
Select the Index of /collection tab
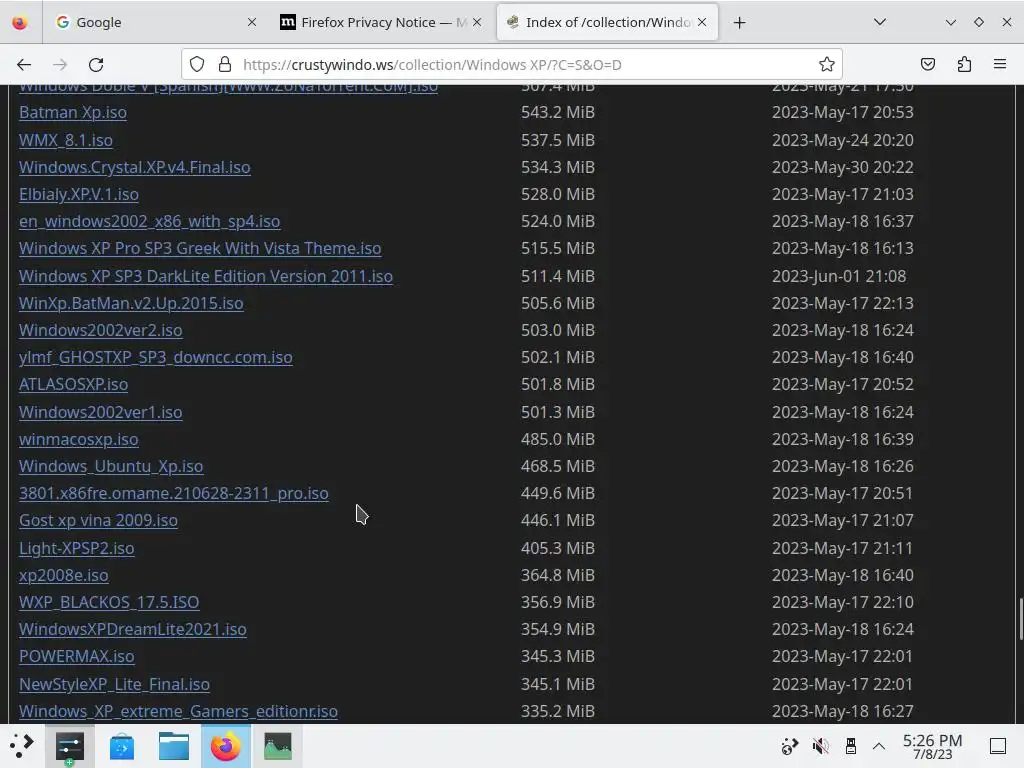point(607,22)
